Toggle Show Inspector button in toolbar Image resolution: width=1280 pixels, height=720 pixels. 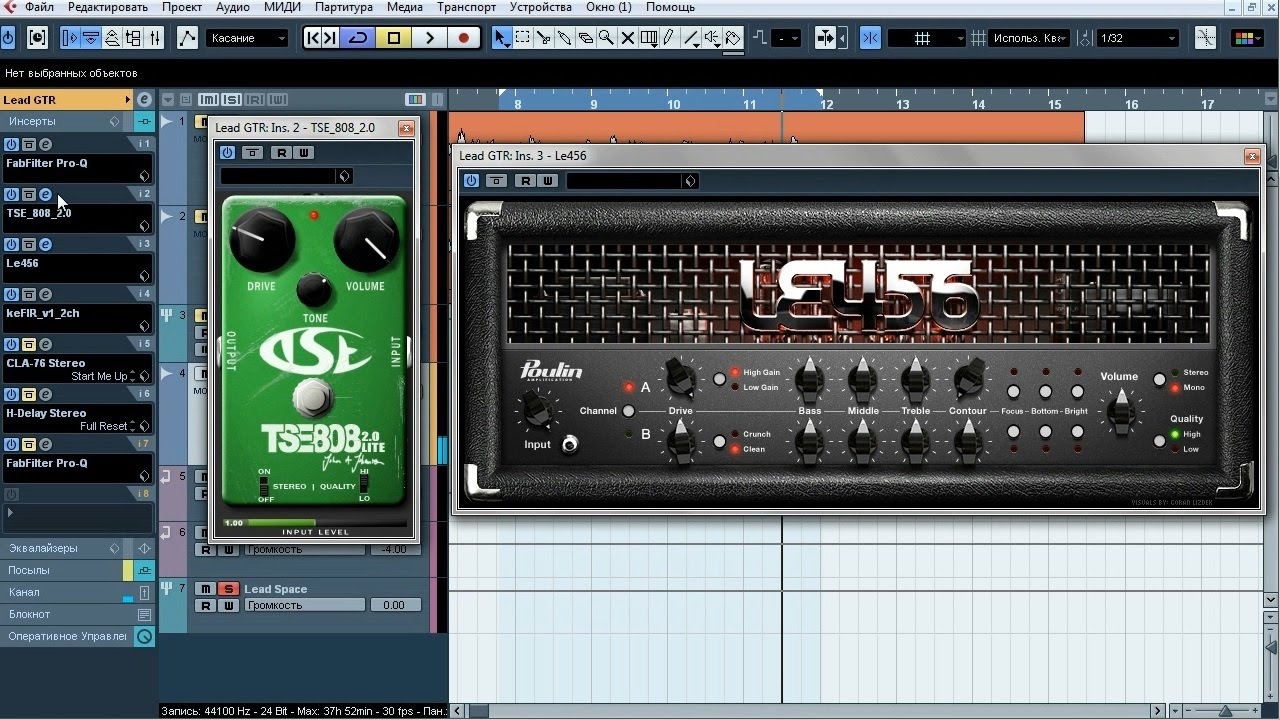(70, 38)
